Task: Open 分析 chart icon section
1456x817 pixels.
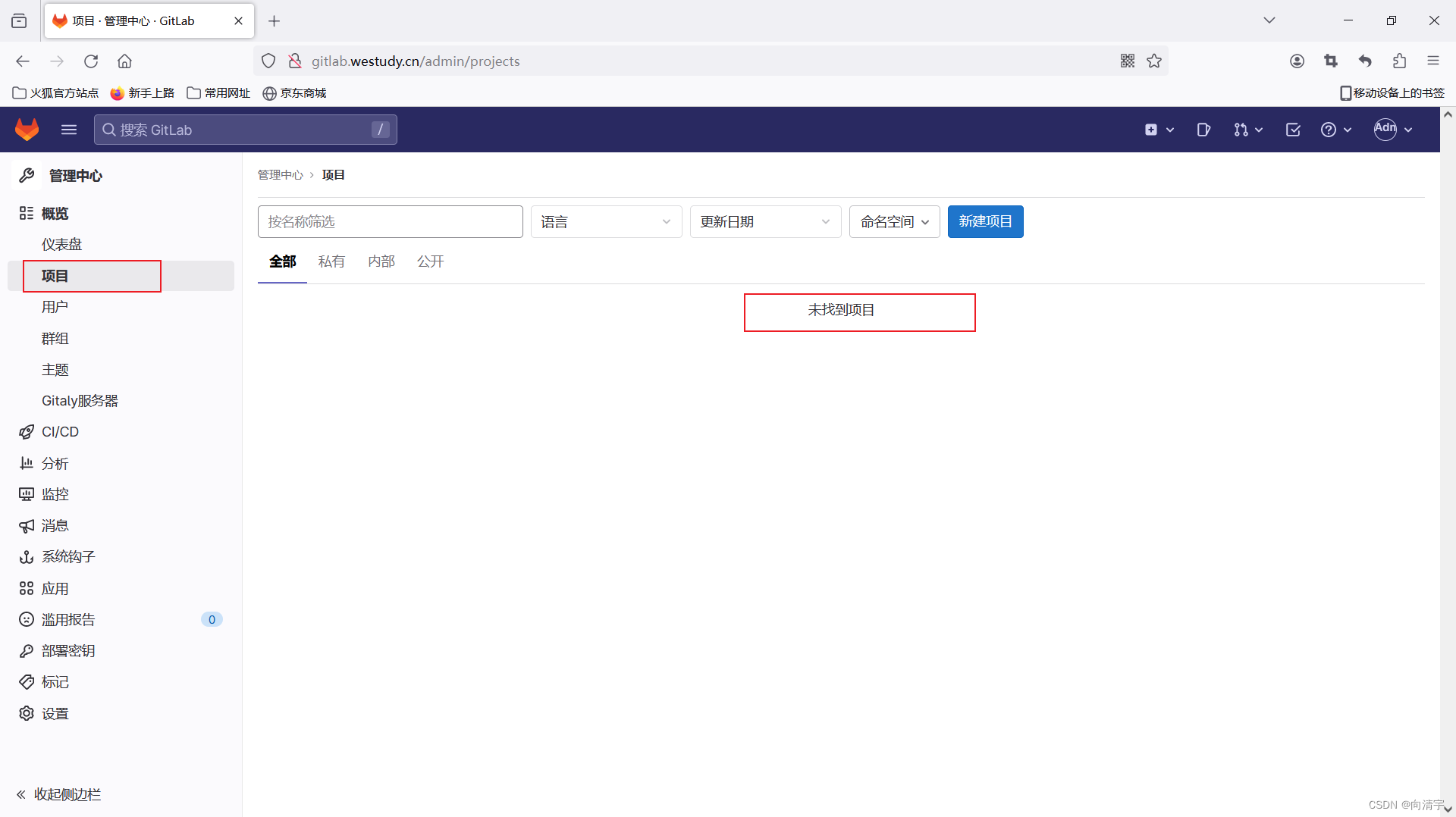Action: [121, 464]
